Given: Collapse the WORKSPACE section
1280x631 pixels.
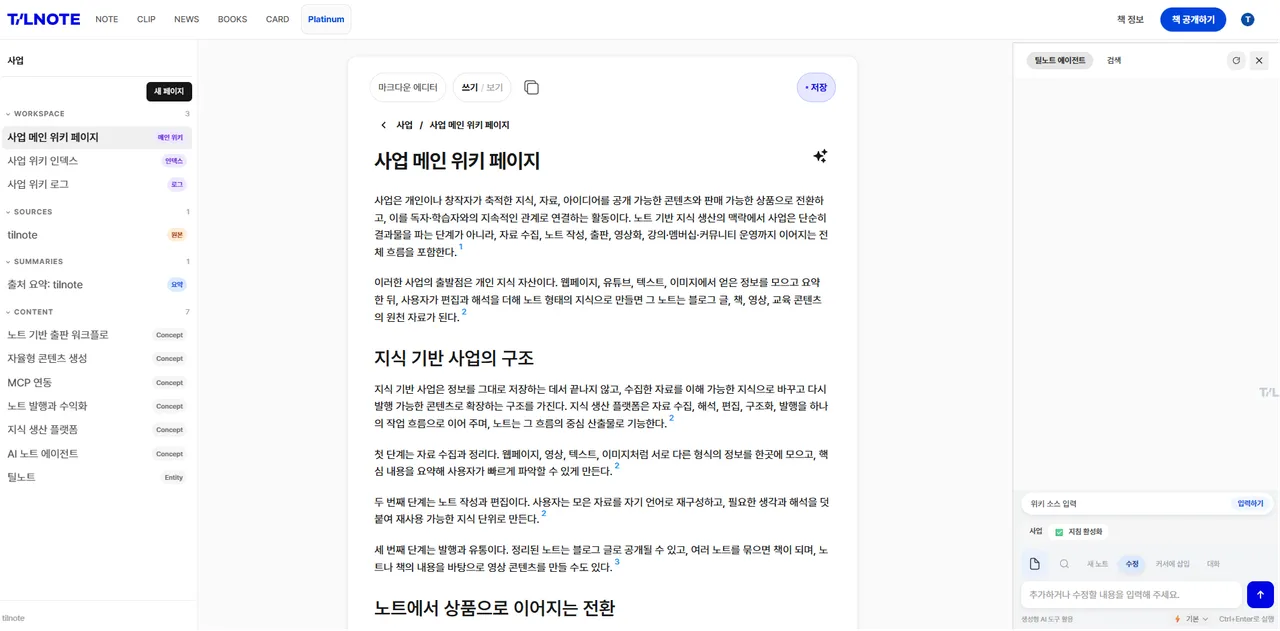Looking at the screenshot, I should [36, 114].
